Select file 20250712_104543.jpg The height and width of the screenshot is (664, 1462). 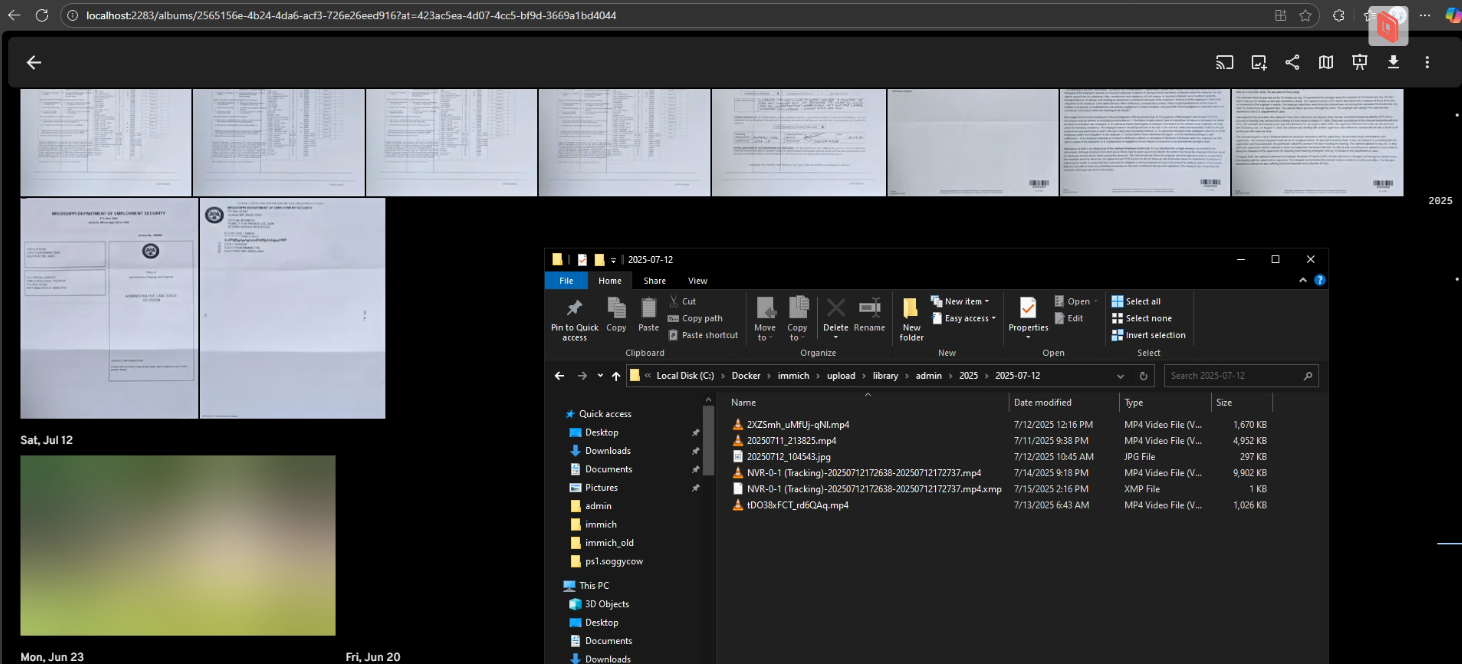click(788, 457)
